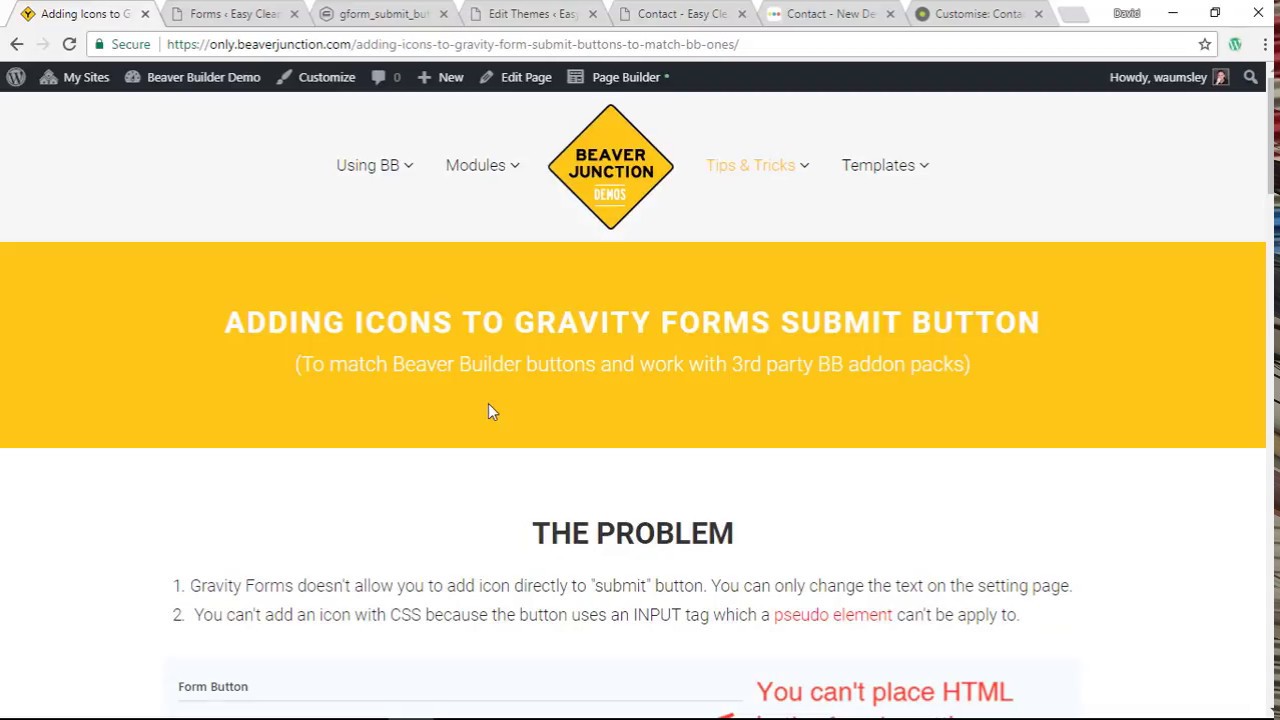Switch to the Forms ‹ Easy Clean tab
1280x720 pixels.
pos(235,14)
